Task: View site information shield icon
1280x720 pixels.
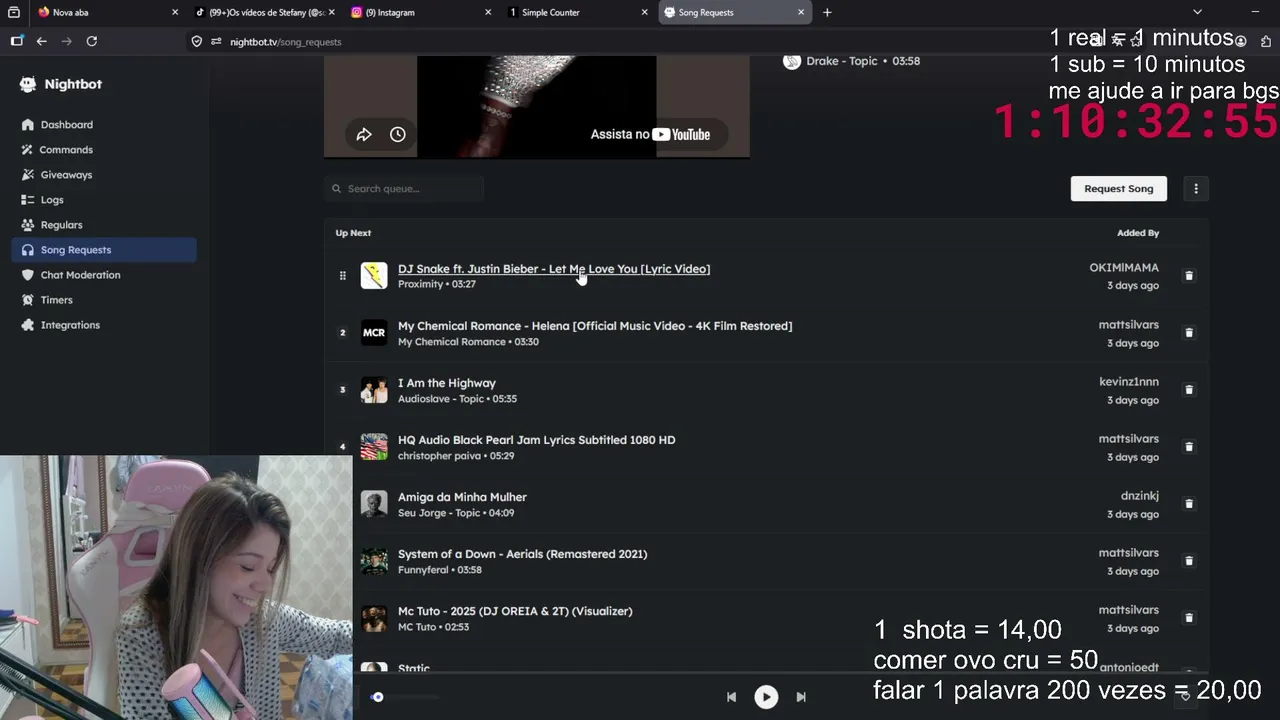Action: pyautogui.click(x=197, y=41)
